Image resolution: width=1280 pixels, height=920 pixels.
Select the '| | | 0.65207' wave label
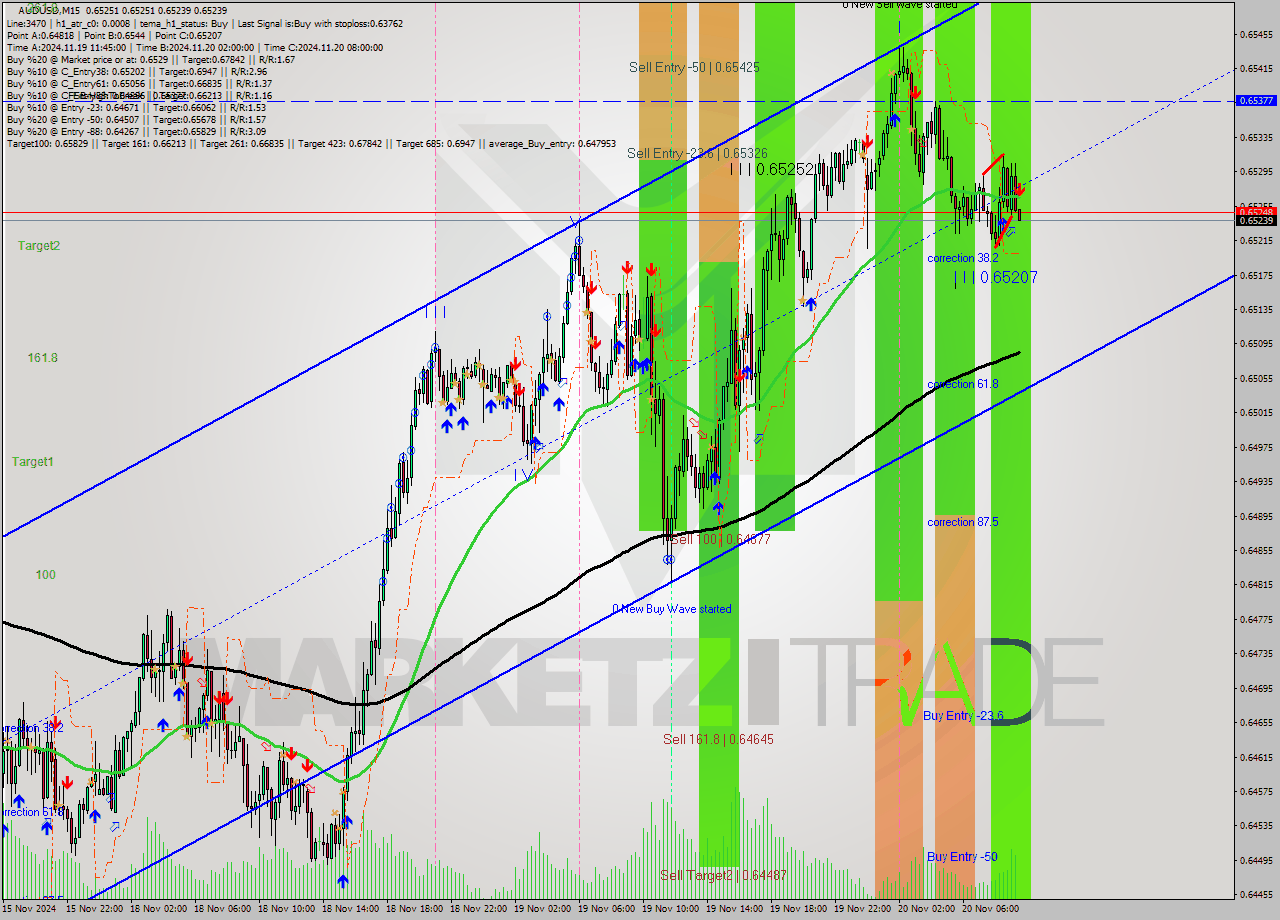pos(995,277)
